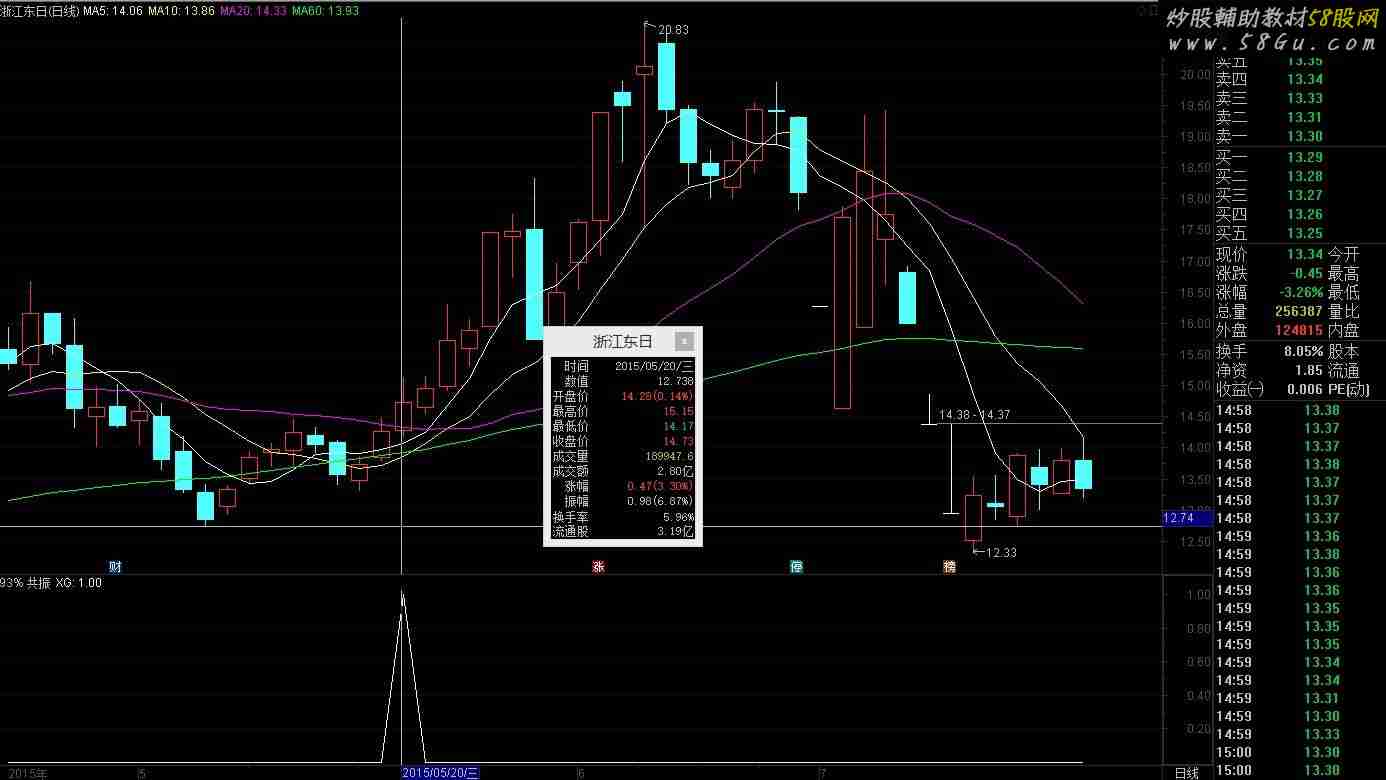Select the 换手率 5.96% popup row
This screenshot has width=1386, height=780.
[622, 517]
